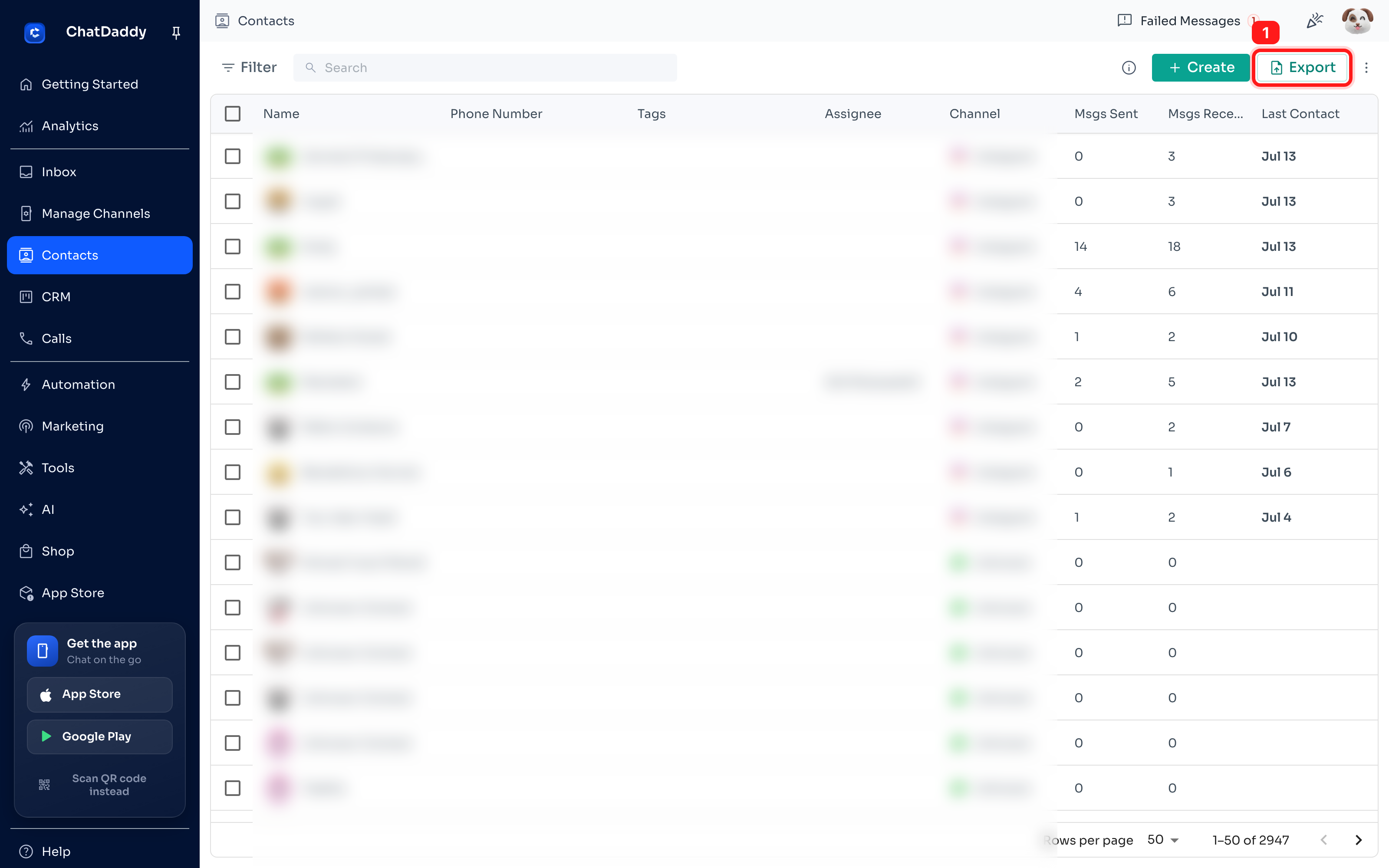1389x868 pixels.
Task: Check the contact row last contacted Jul 11
Action: 233,292
